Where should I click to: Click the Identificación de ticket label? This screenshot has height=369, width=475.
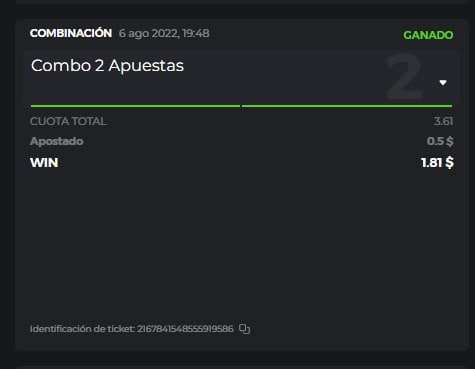tap(82, 329)
